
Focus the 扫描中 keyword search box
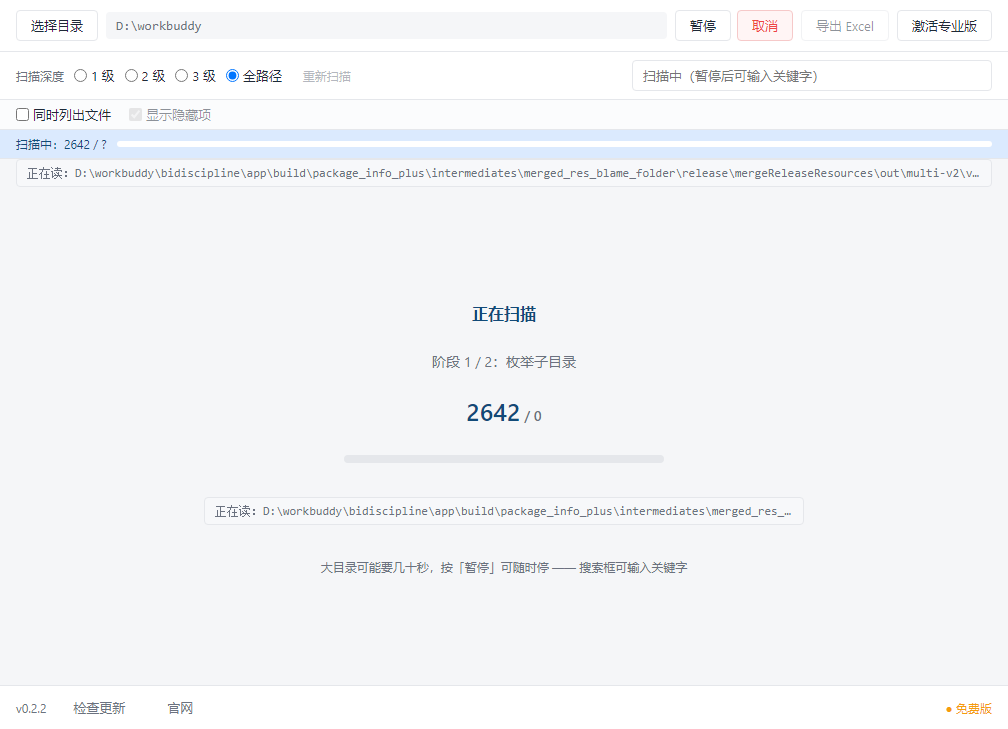811,76
